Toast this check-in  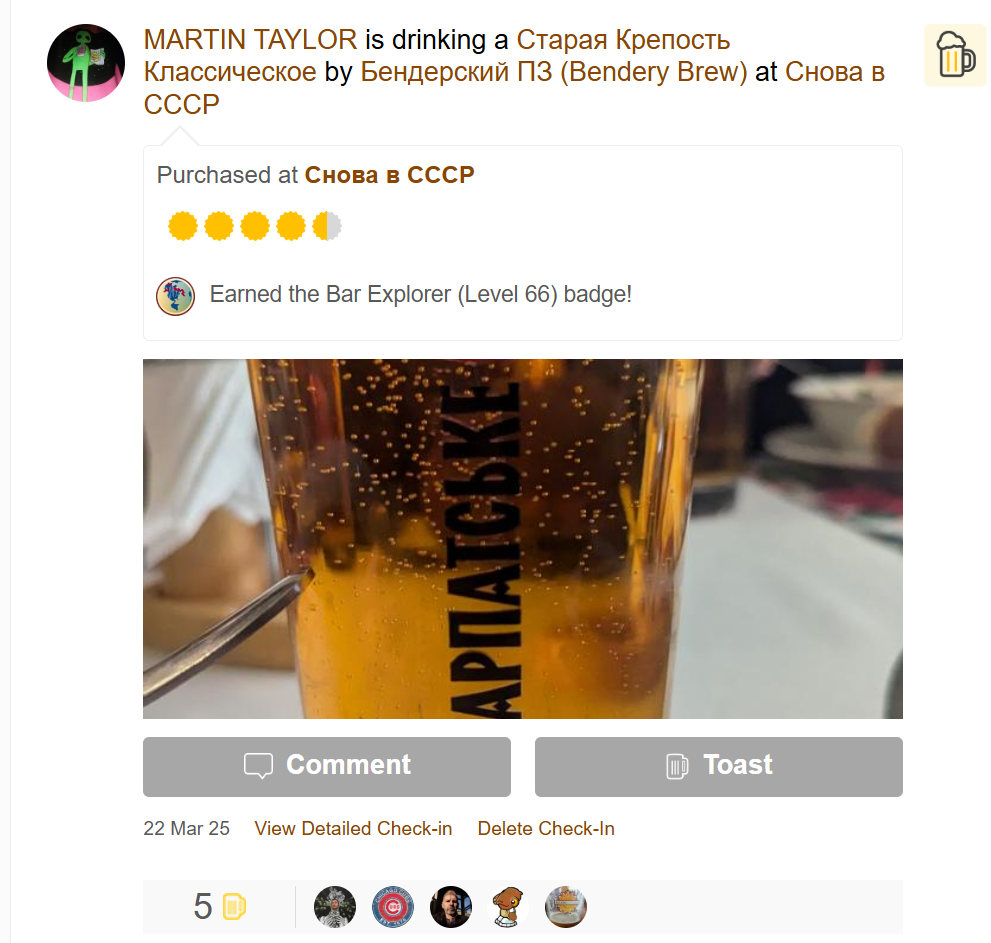719,767
